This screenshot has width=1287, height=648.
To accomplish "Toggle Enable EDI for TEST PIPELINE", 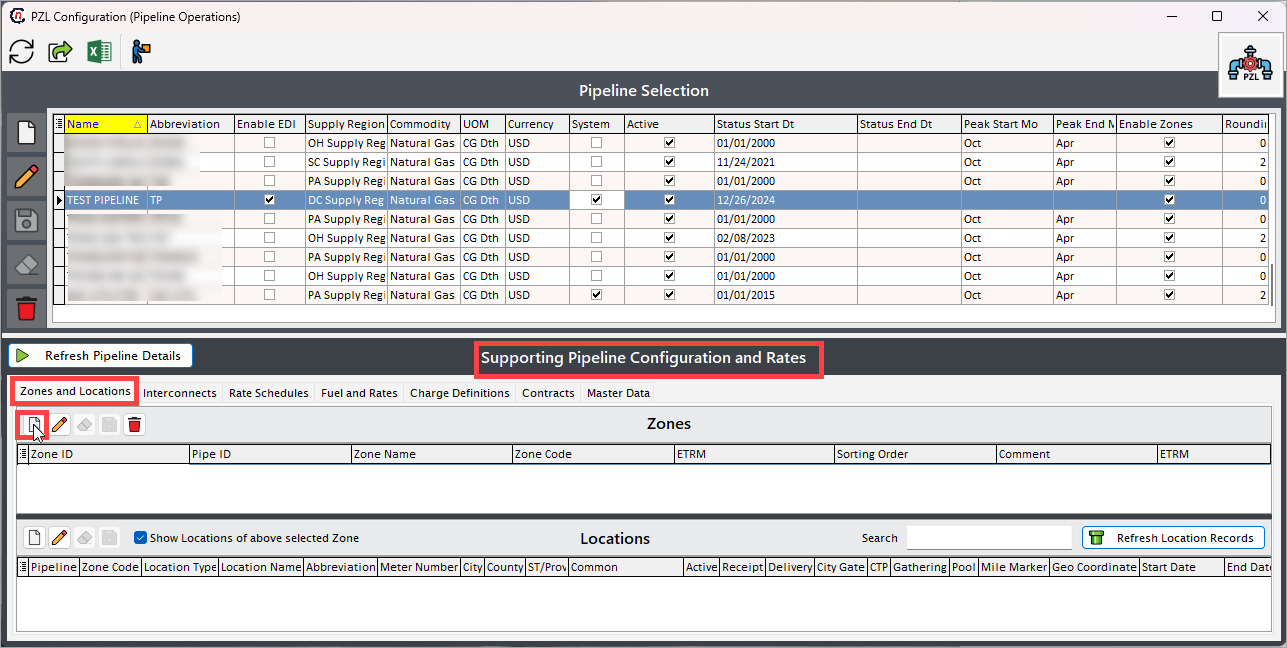I will click(x=269, y=200).
